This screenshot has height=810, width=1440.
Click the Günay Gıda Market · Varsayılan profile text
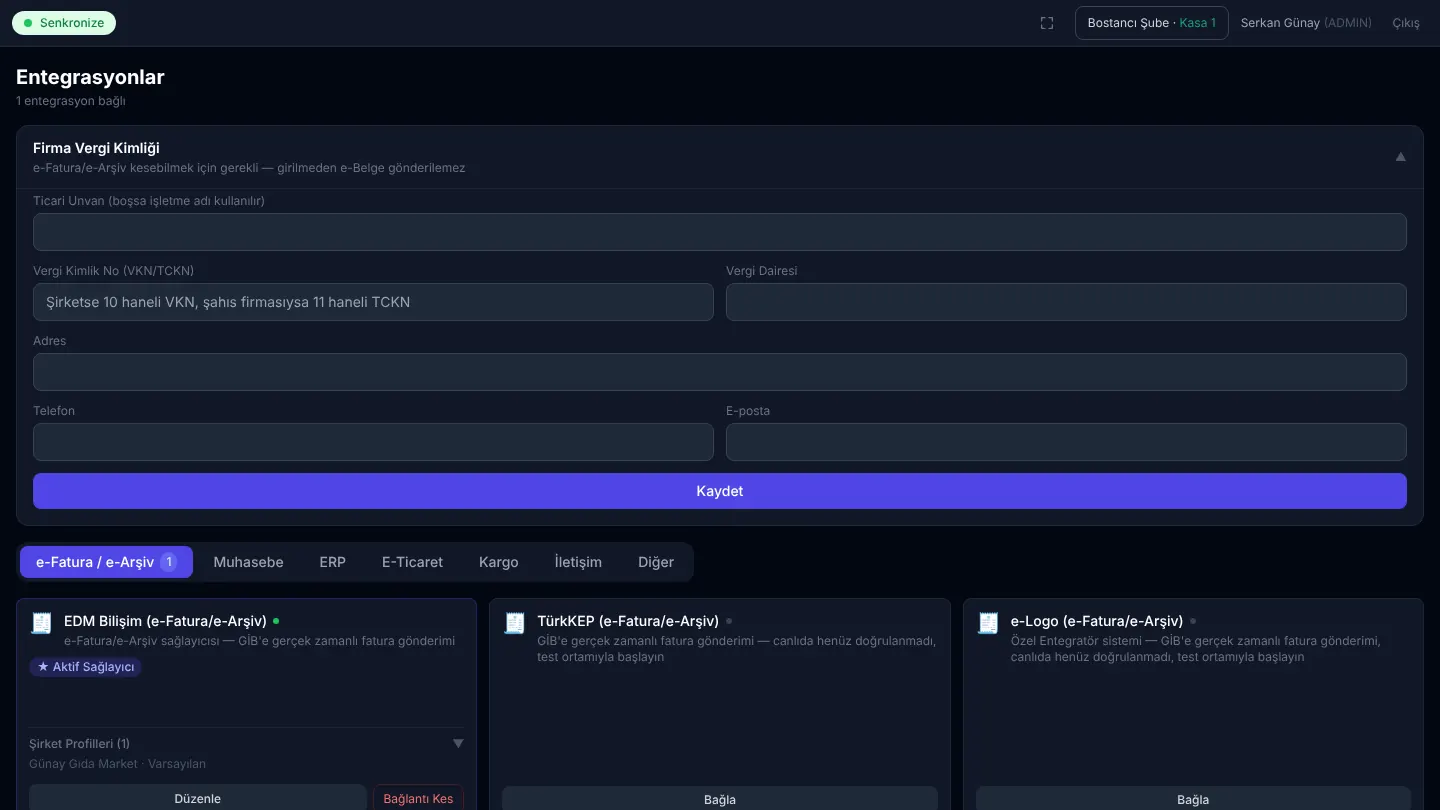click(117, 764)
